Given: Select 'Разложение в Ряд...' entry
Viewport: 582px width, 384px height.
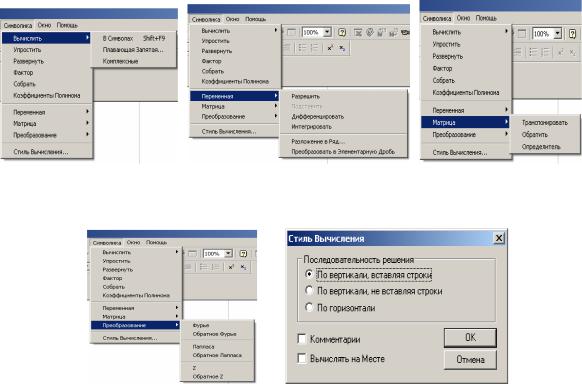Looking at the screenshot, I should [343, 142].
